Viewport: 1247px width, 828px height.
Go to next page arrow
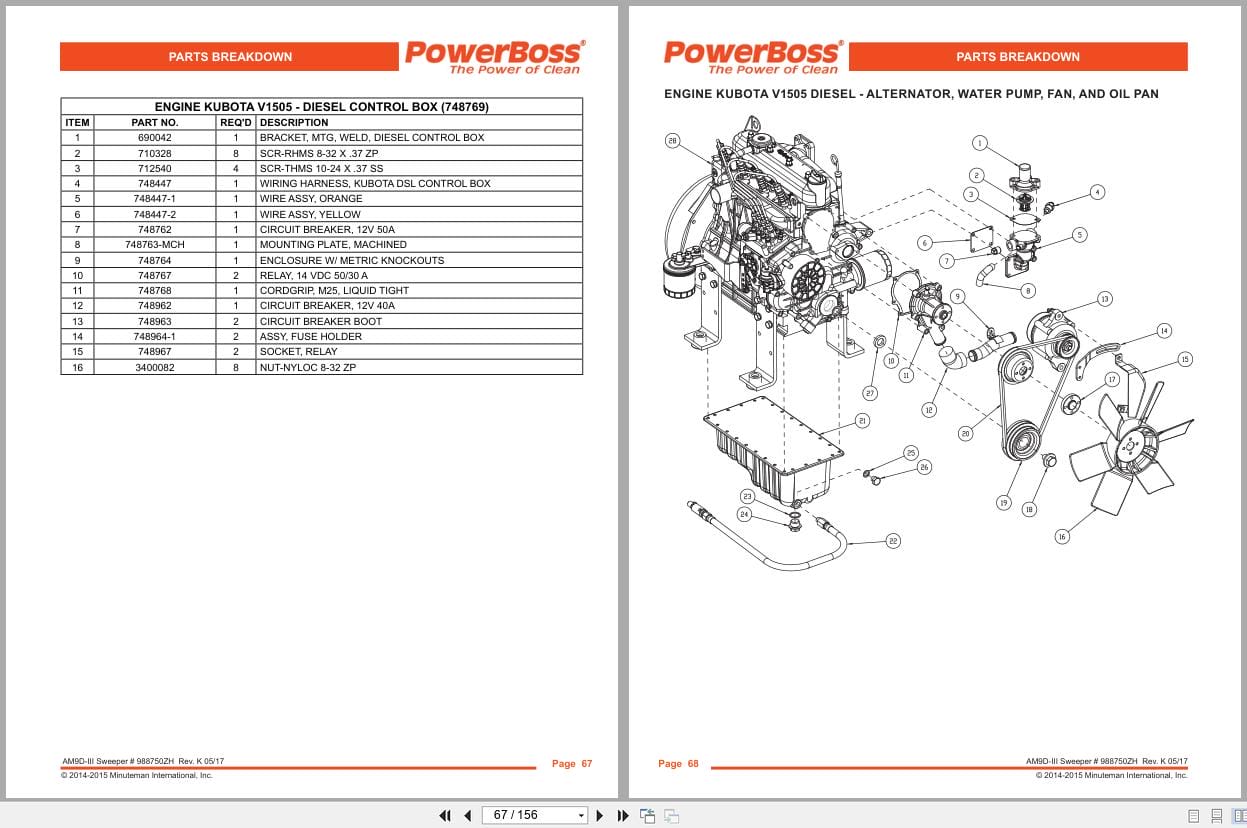coord(600,816)
